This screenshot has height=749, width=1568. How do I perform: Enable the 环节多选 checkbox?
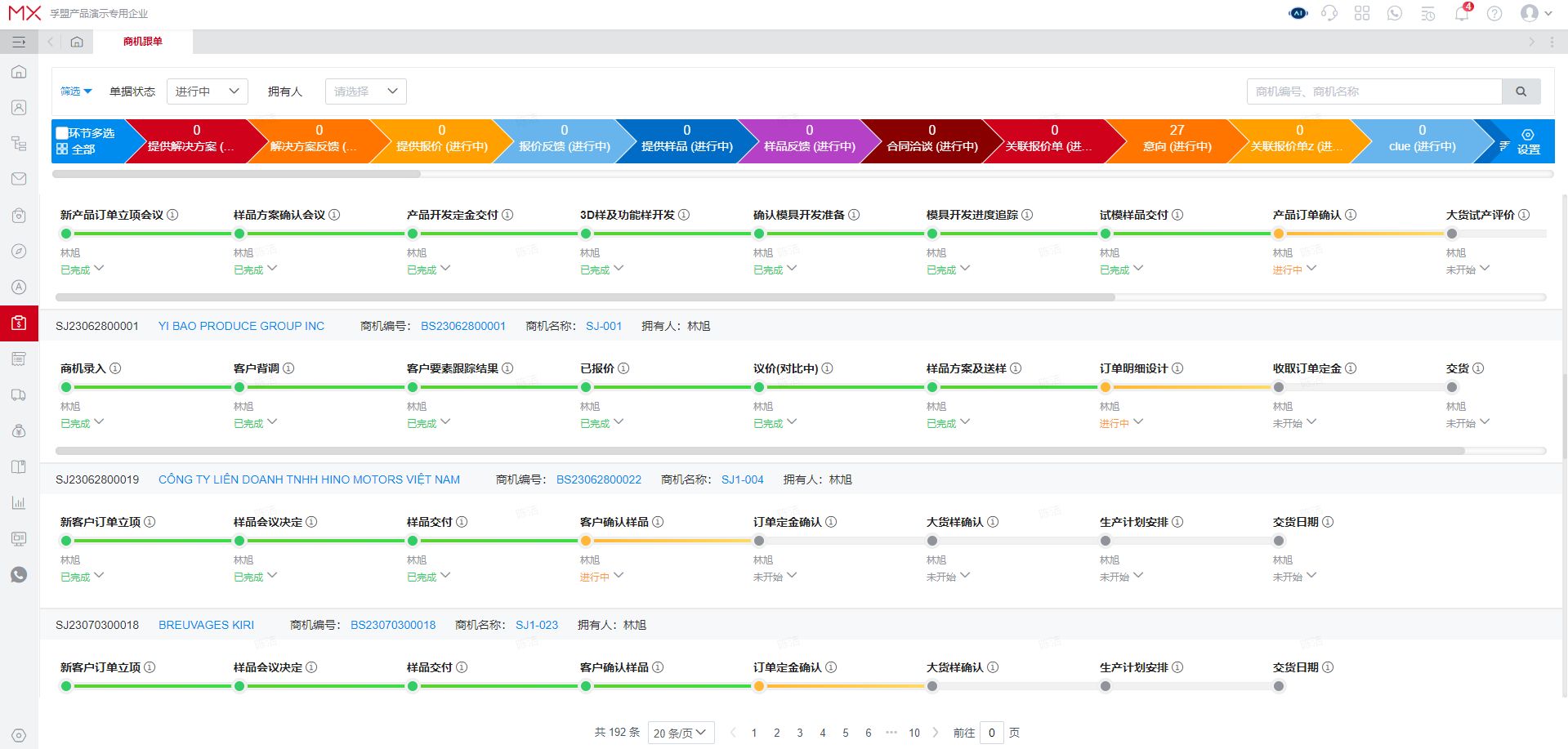[61, 132]
